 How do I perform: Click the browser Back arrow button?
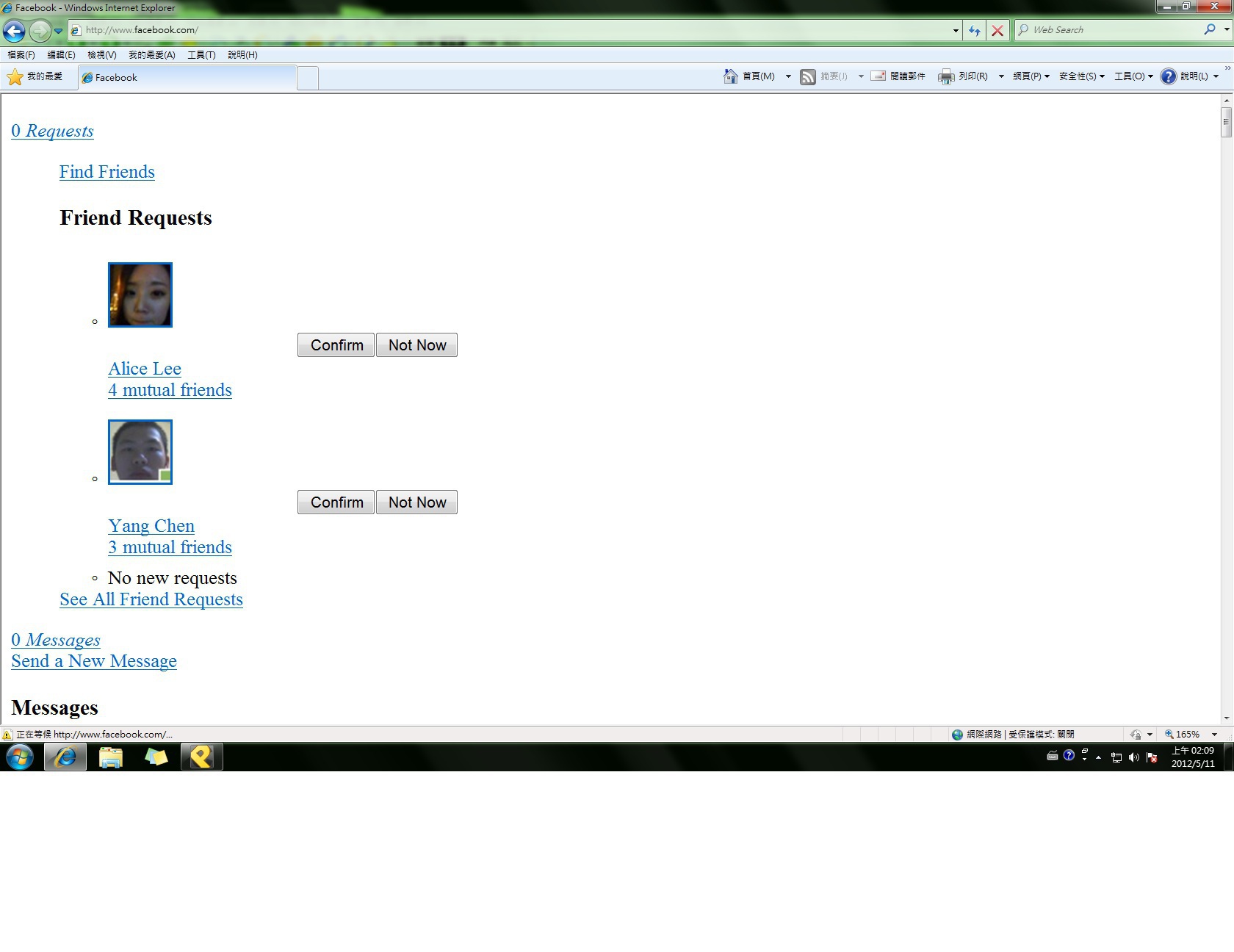(x=14, y=31)
